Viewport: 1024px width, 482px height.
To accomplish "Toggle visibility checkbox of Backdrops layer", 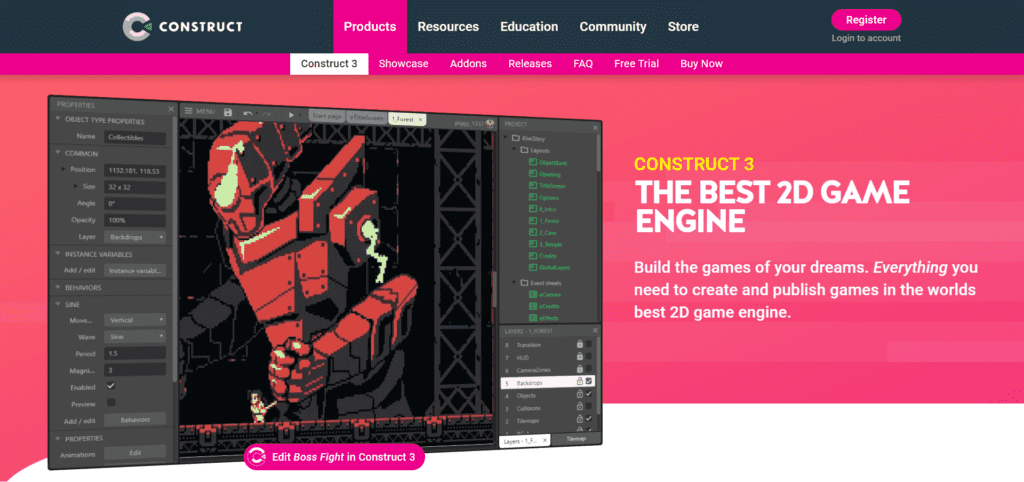I will pos(588,381).
